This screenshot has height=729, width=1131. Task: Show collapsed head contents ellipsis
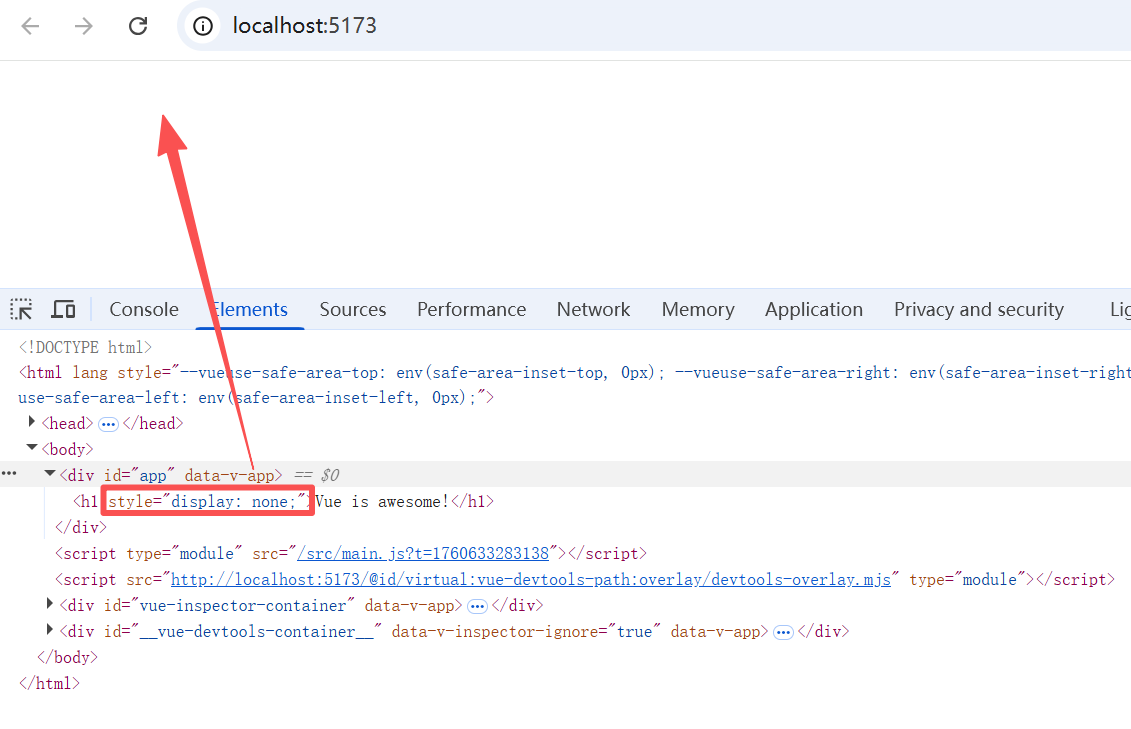coord(108,424)
